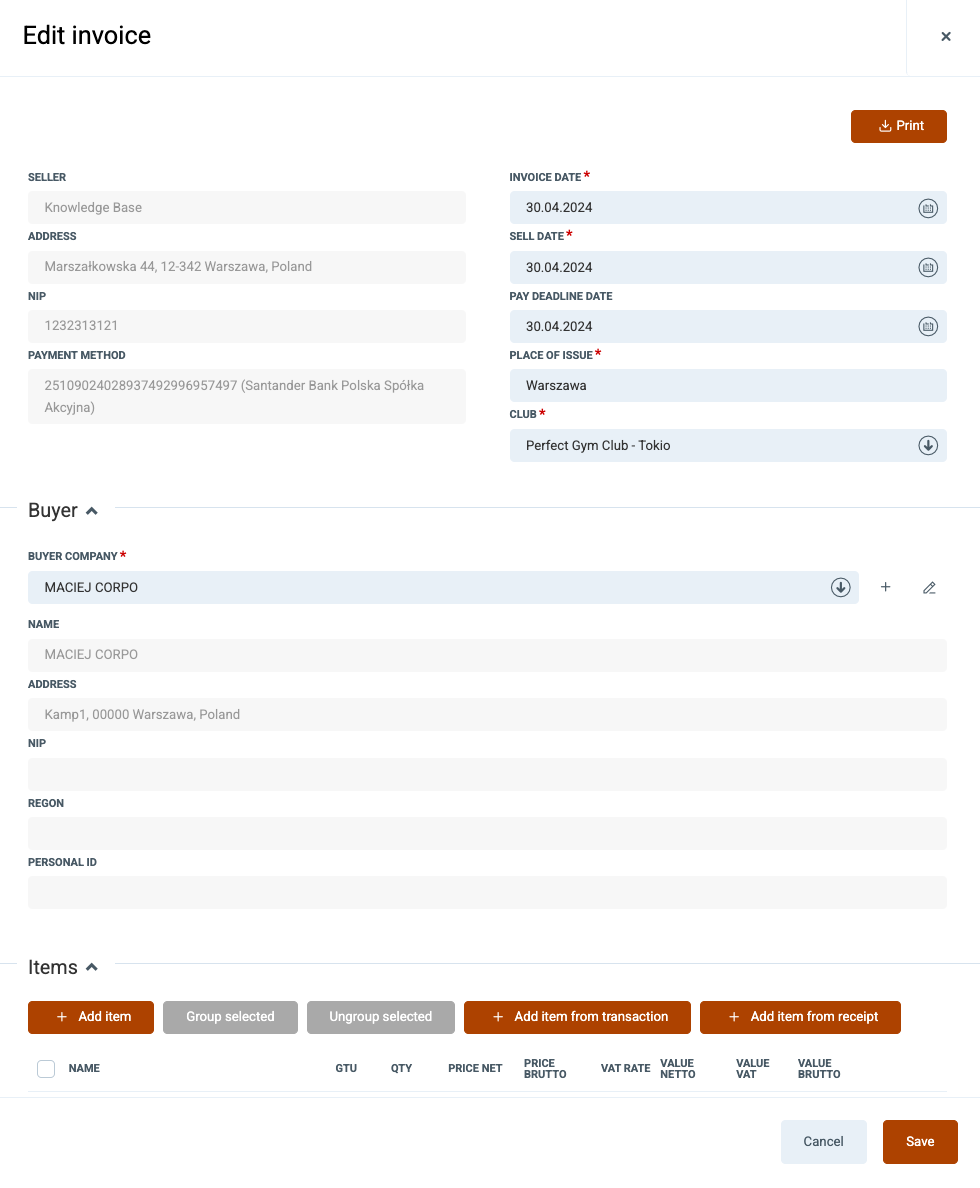Open the Pay Deadline Date calendar icon
Viewport: 980px width, 1188px height.
[x=928, y=327]
